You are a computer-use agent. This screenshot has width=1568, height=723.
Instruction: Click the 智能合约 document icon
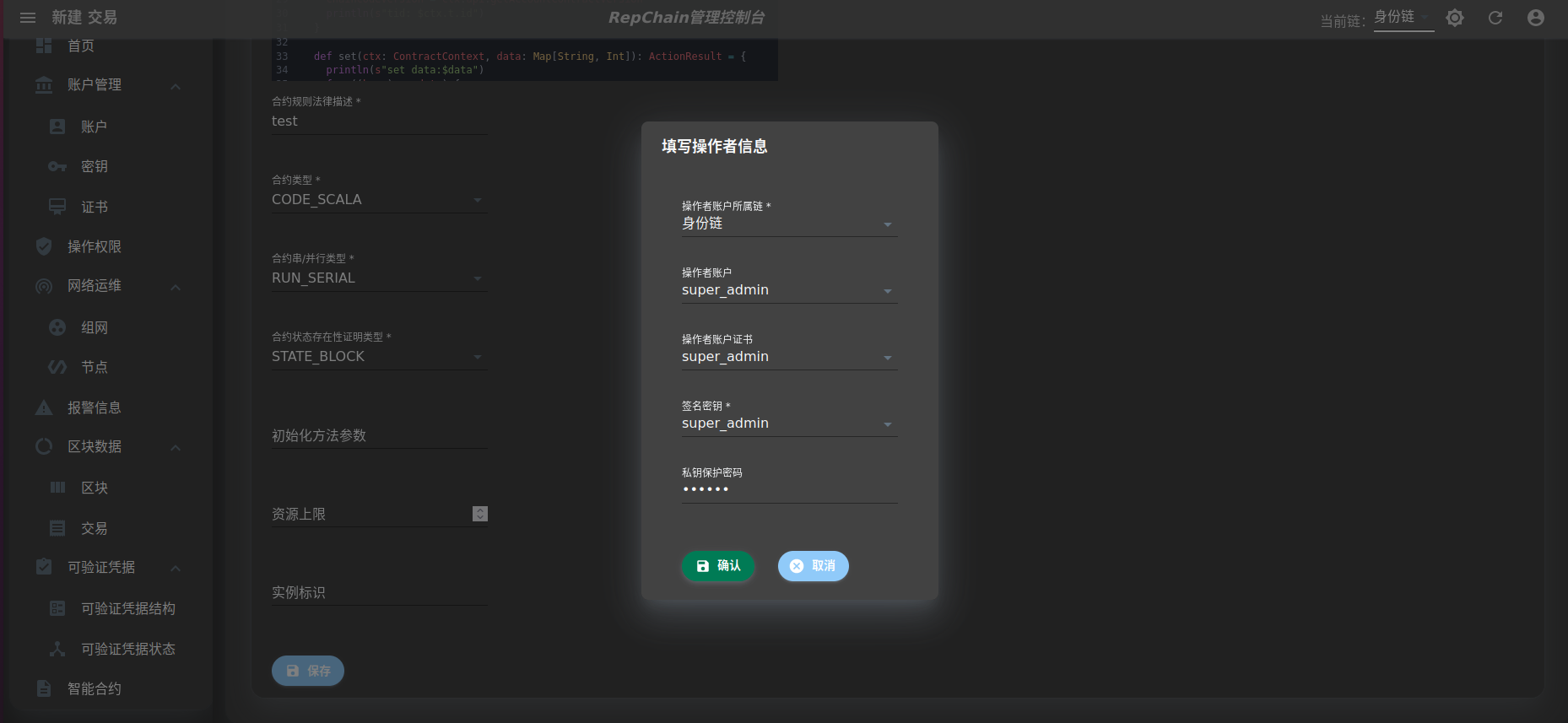tap(44, 688)
